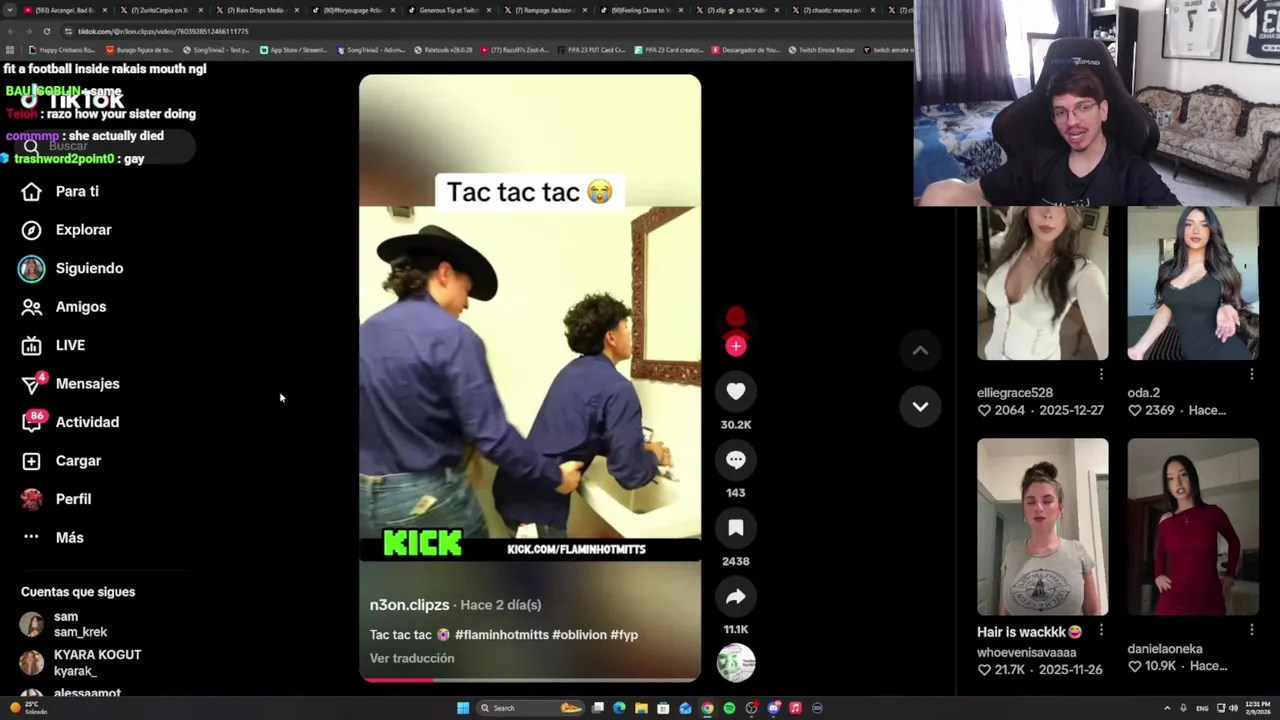Screen dimensions: 1280x720
Task: Open Windows Start menu
Action: [x=463, y=708]
